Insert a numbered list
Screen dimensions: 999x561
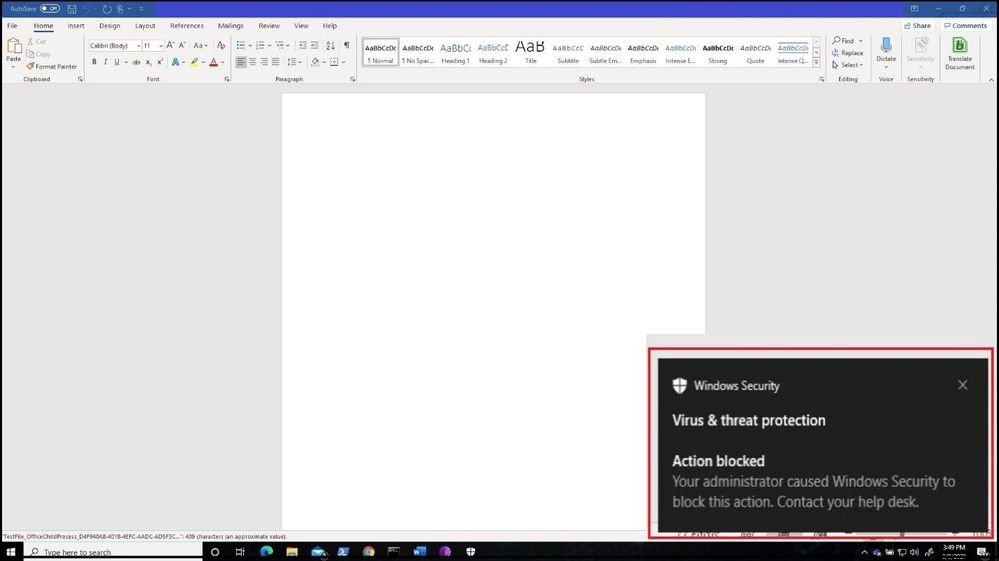pos(260,45)
